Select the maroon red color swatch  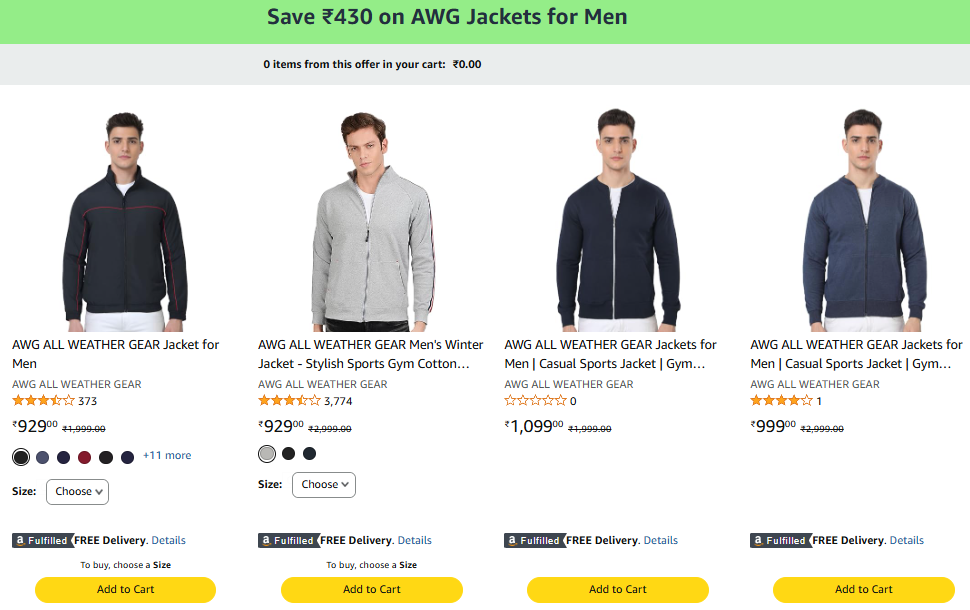pos(84,457)
